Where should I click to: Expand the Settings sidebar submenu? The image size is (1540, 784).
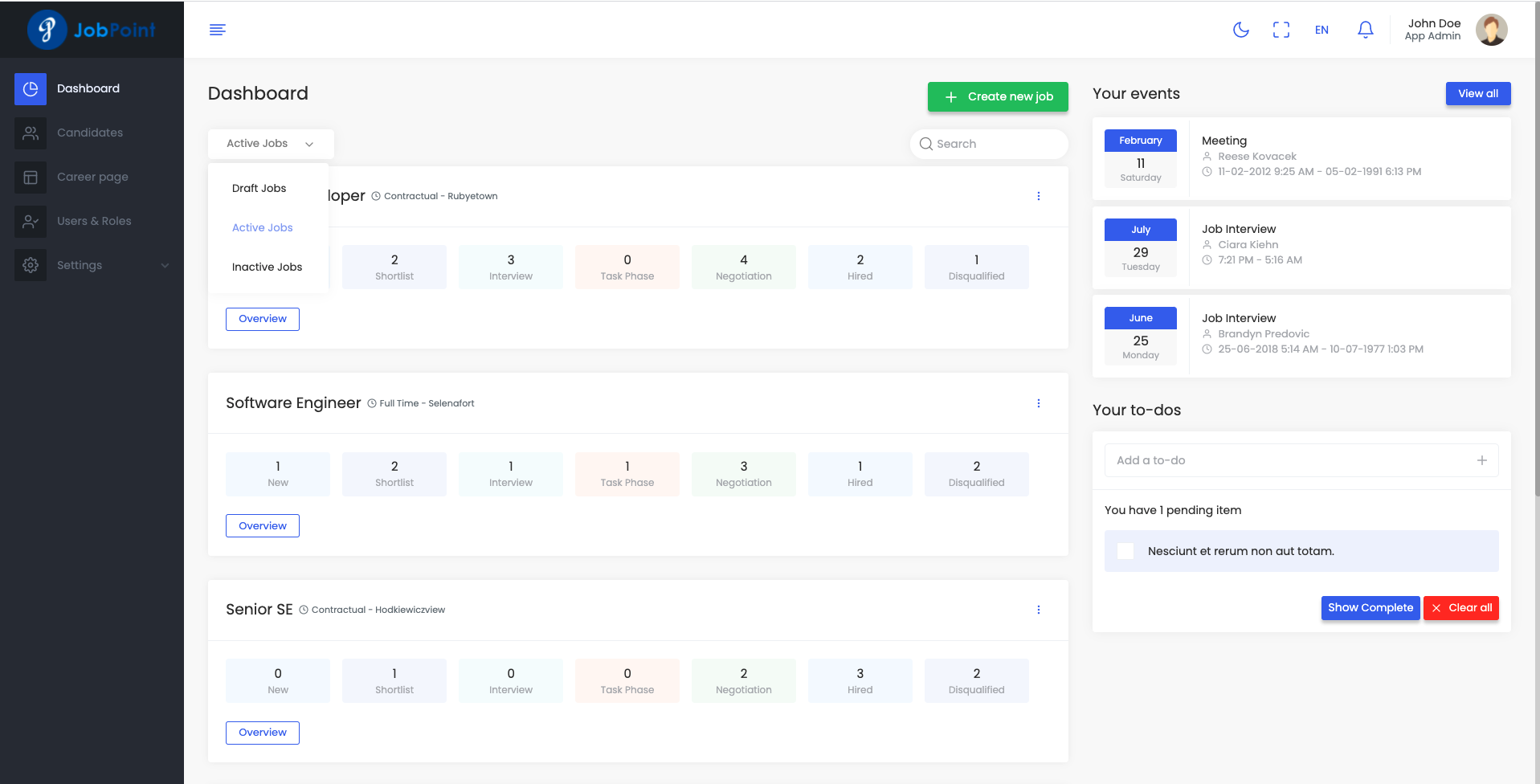click(92, 265)
